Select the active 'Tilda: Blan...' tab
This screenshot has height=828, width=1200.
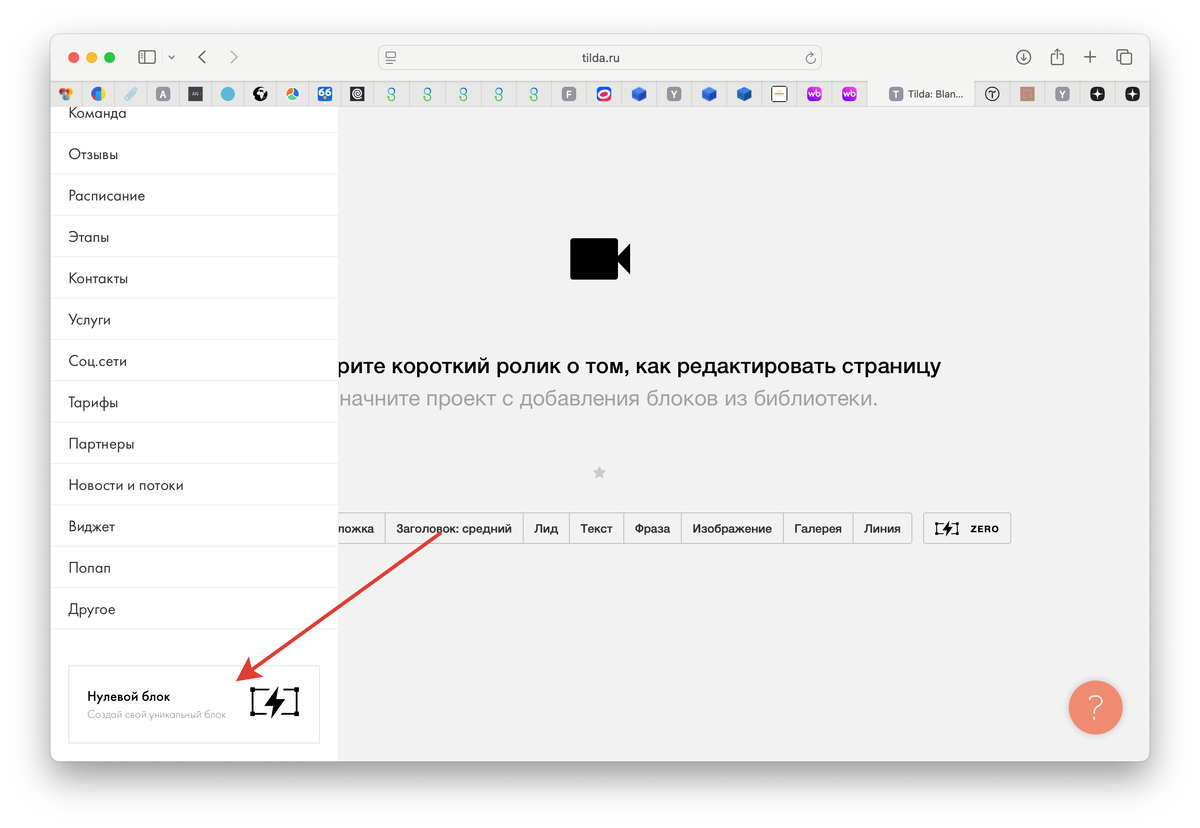(919, 94)
